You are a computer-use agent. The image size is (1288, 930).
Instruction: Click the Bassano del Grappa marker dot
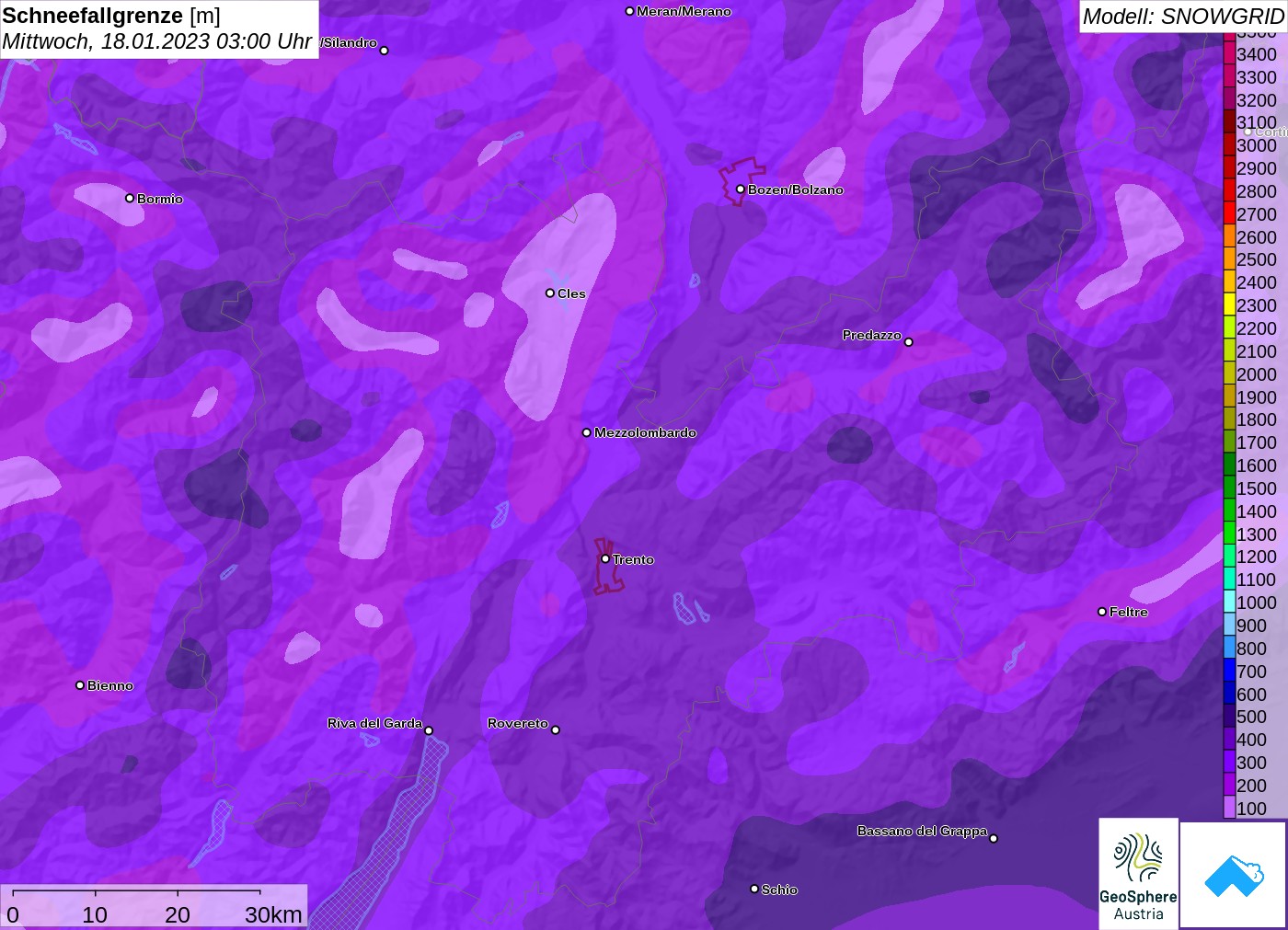coord(994,838)
